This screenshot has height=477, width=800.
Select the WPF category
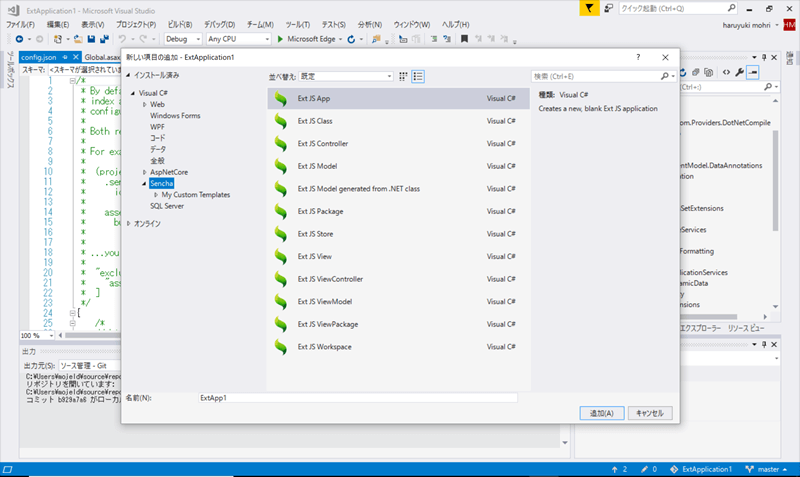157,127
